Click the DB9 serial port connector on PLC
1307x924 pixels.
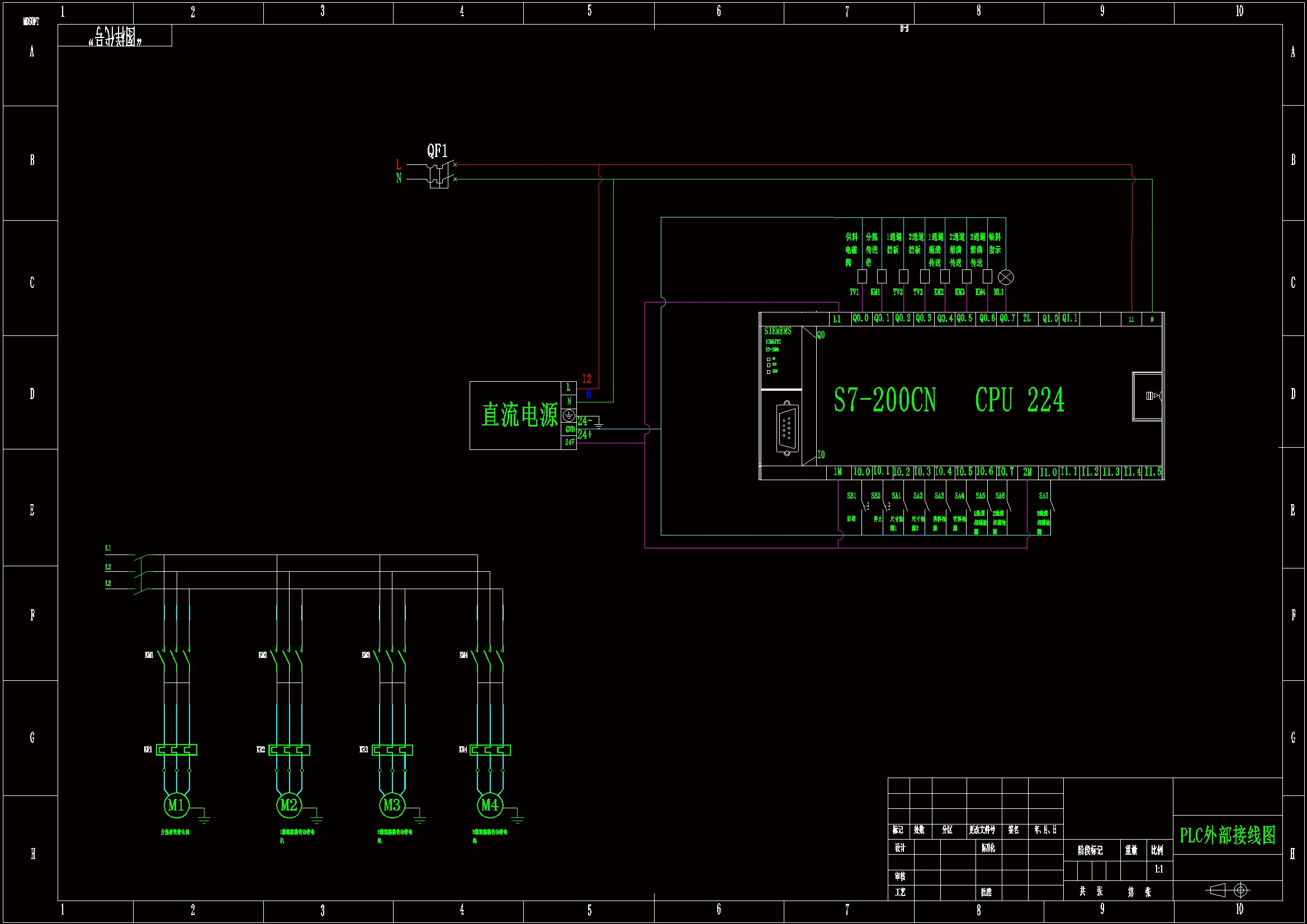point(787,428)
